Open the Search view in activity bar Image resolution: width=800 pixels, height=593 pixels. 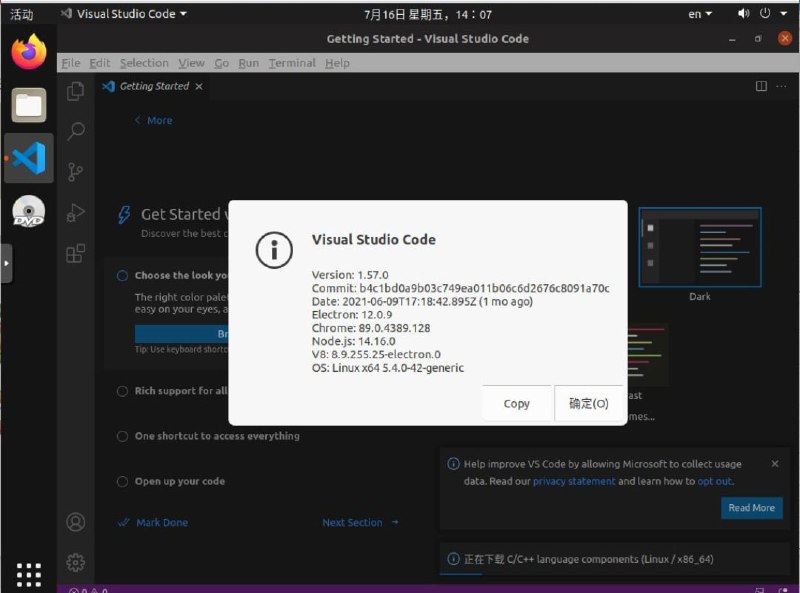pos(75,131)
